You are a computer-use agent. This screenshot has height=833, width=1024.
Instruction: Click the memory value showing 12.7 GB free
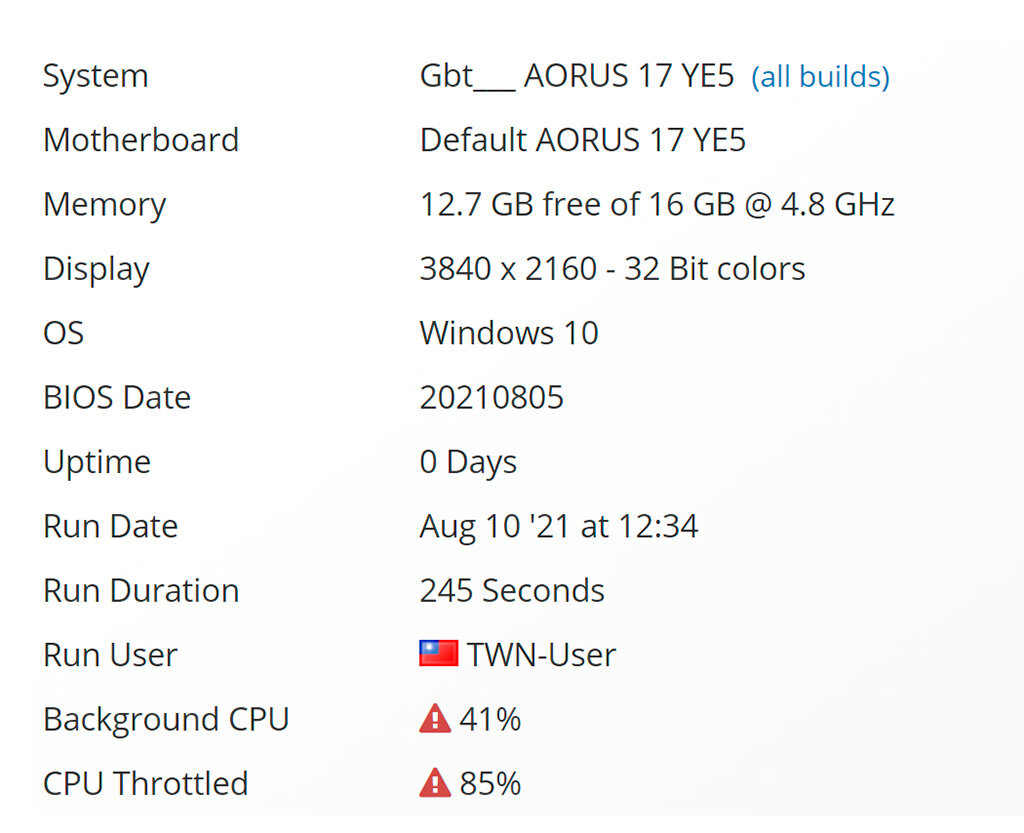click(x=656, y=204)
